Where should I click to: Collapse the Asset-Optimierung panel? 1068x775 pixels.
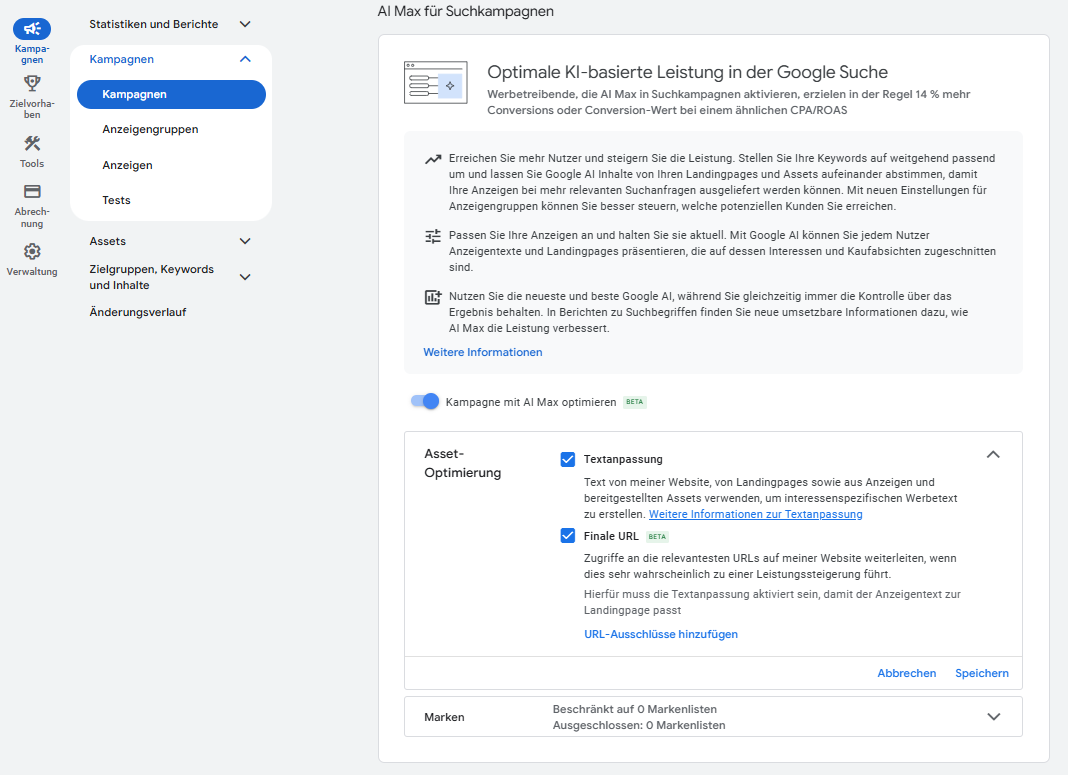(x=993, y=454)
